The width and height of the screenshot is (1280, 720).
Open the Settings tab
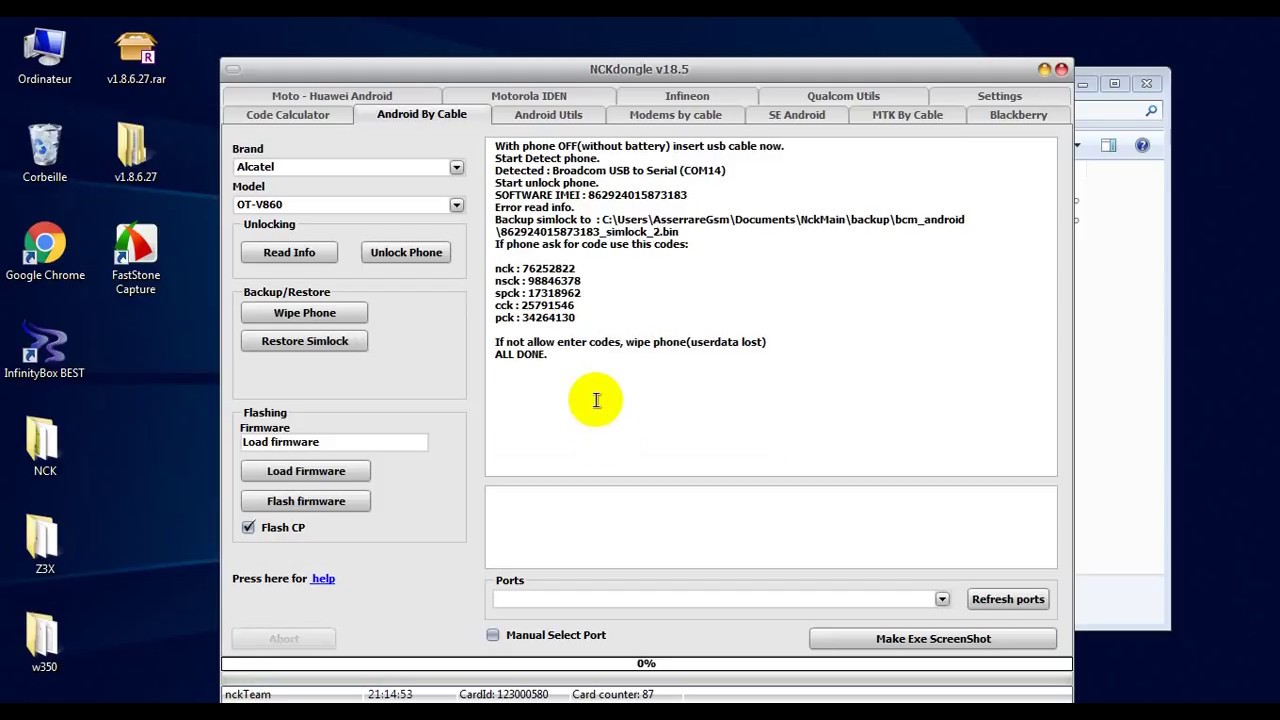[x=1000, y=96]
